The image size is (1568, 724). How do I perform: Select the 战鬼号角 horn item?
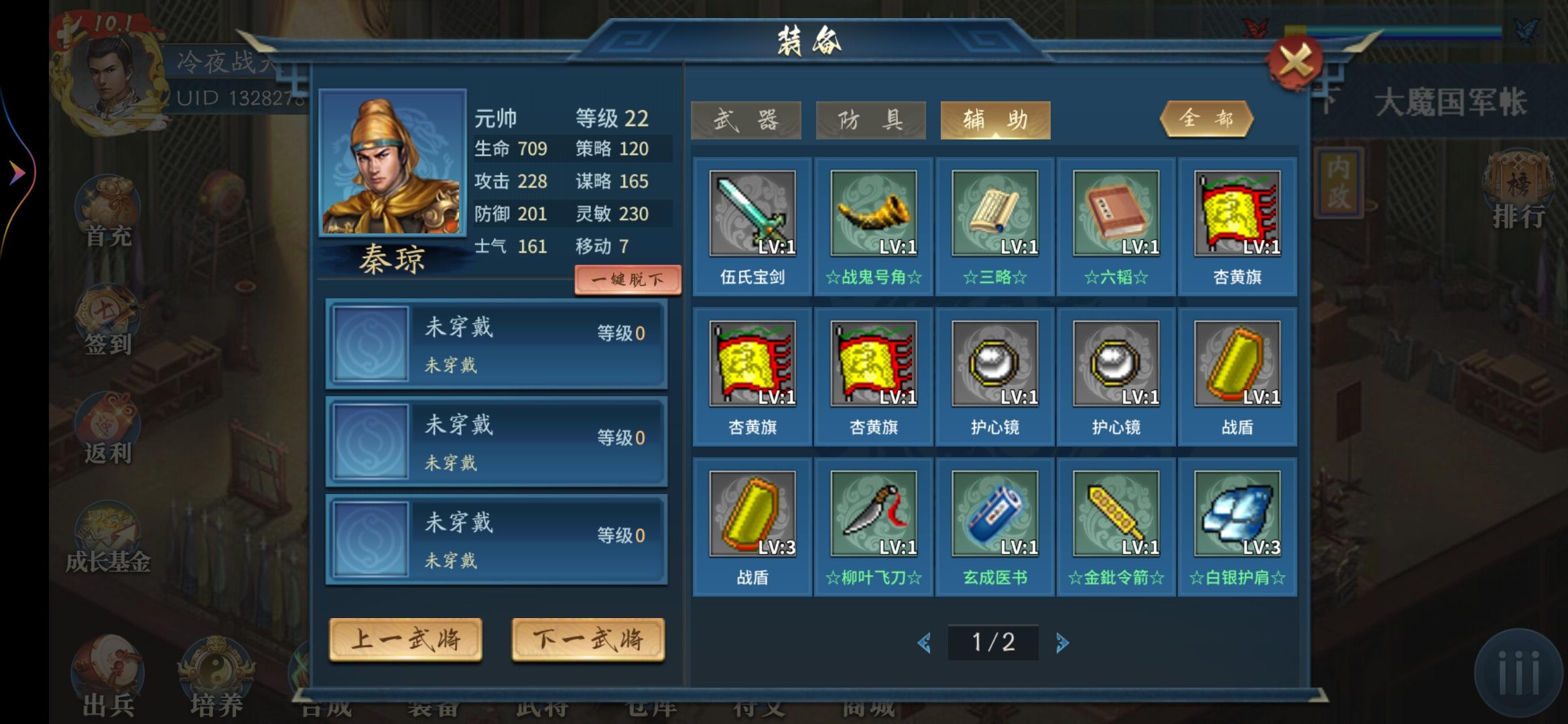coord(873,227)
